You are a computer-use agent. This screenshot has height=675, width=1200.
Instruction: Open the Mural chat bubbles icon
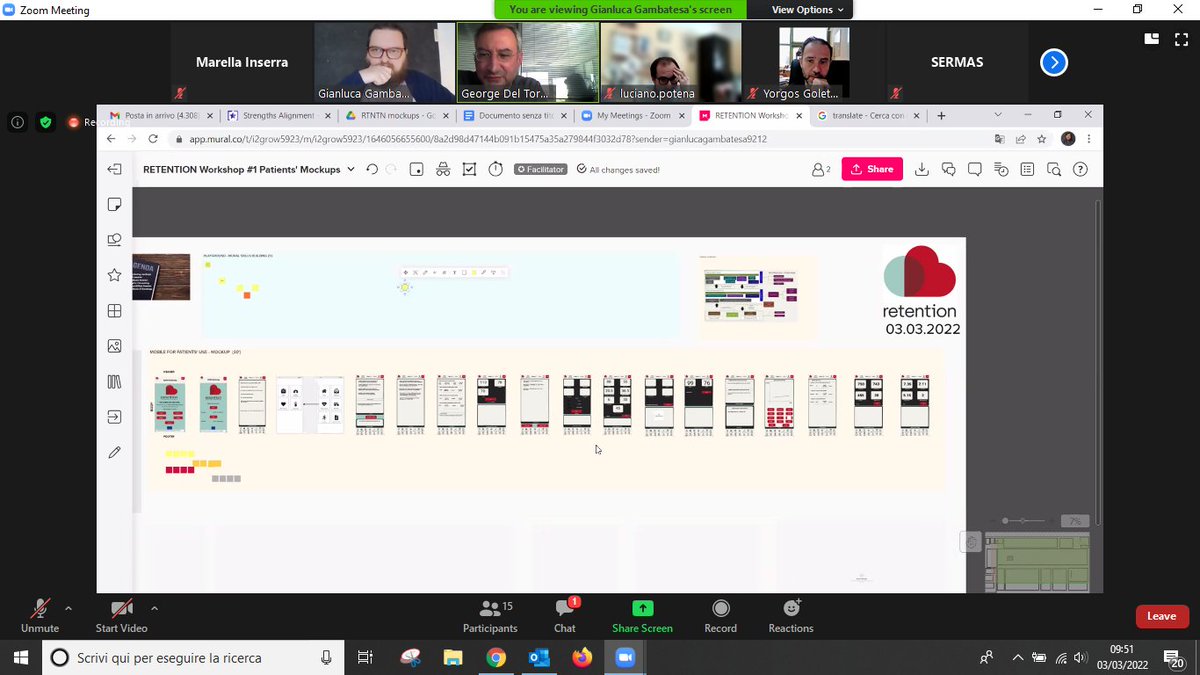pyautogui.click(x=948, y=169)
